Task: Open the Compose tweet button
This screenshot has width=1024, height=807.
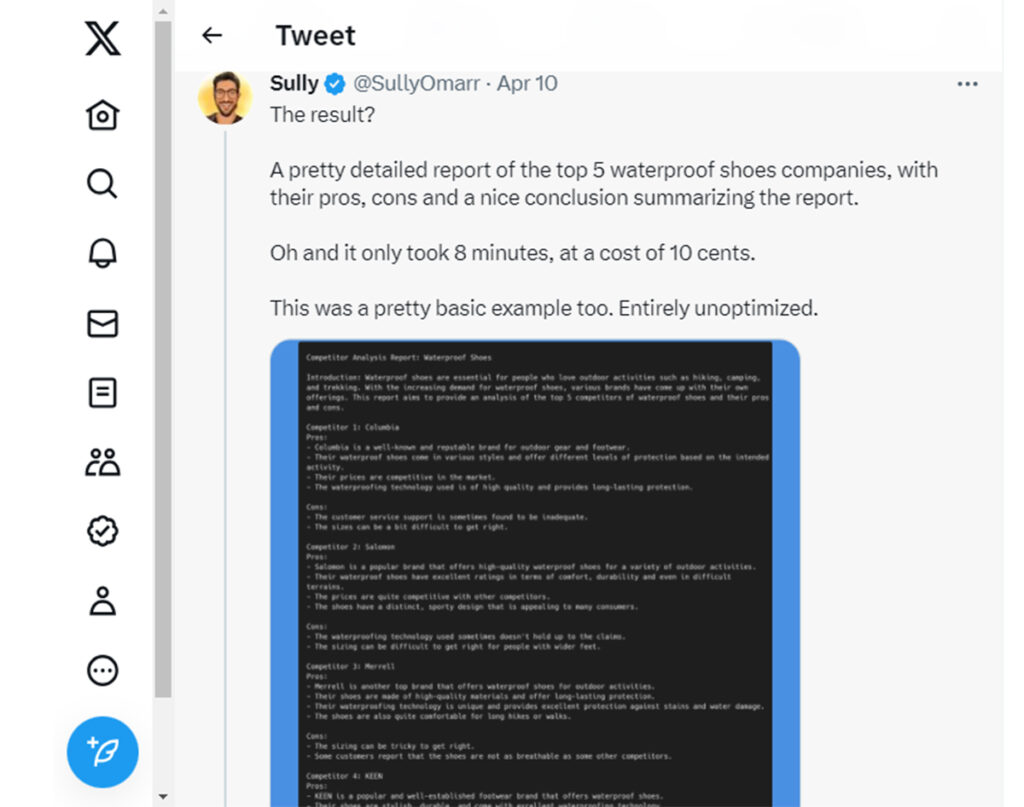Action: [x=101, y=752]
